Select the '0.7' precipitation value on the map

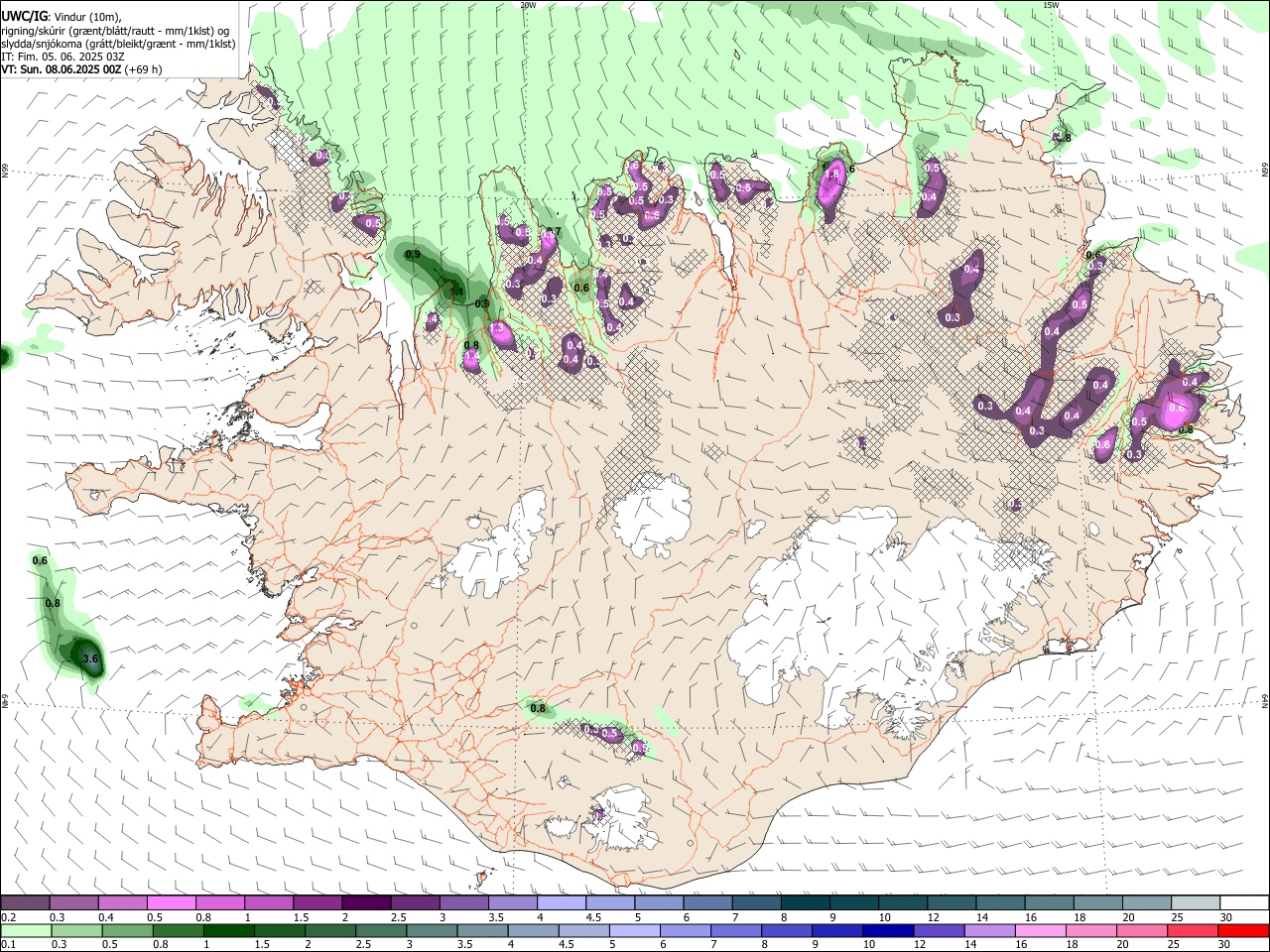(554, 232)
